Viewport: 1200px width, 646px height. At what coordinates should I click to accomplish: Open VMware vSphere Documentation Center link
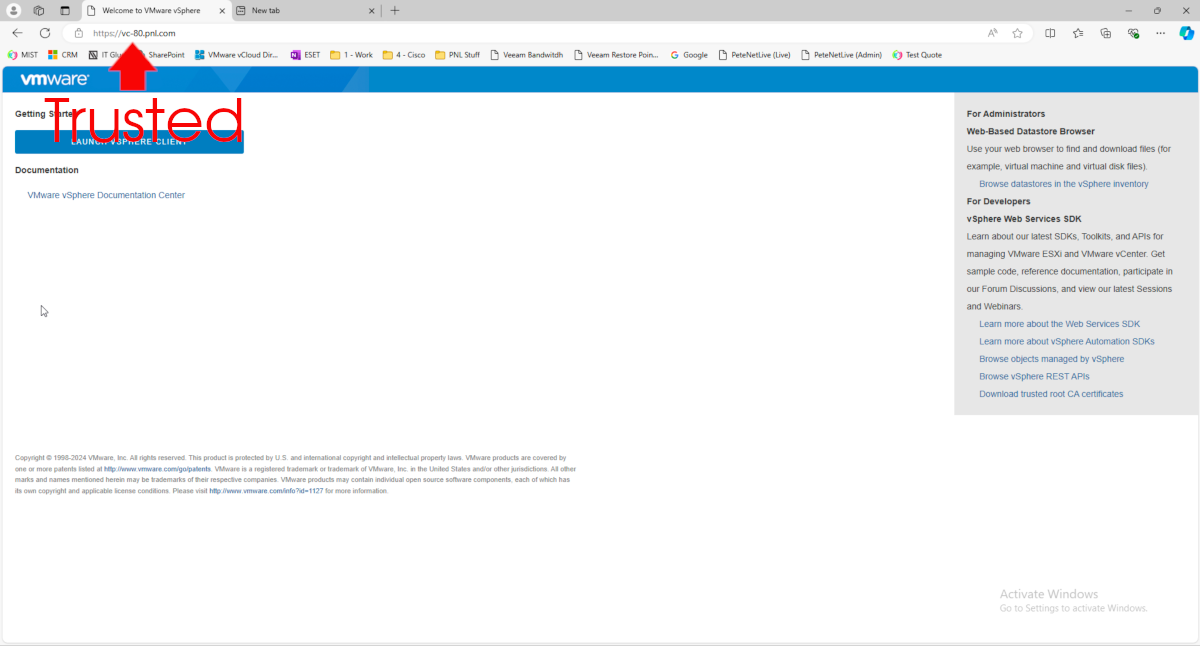pos(106,195)
